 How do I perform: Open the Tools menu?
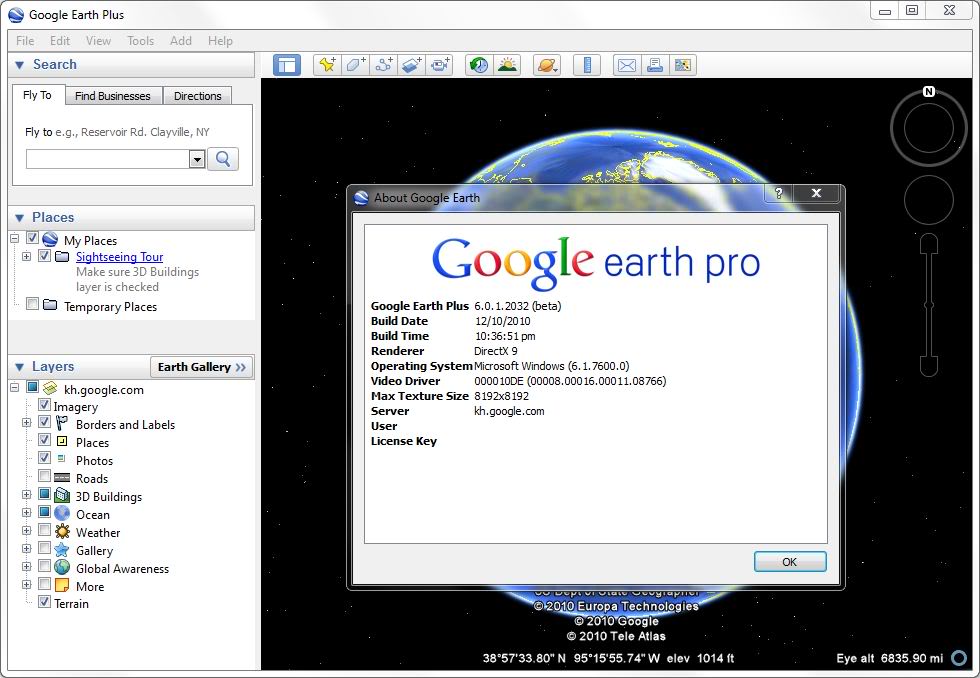point(141,41)
